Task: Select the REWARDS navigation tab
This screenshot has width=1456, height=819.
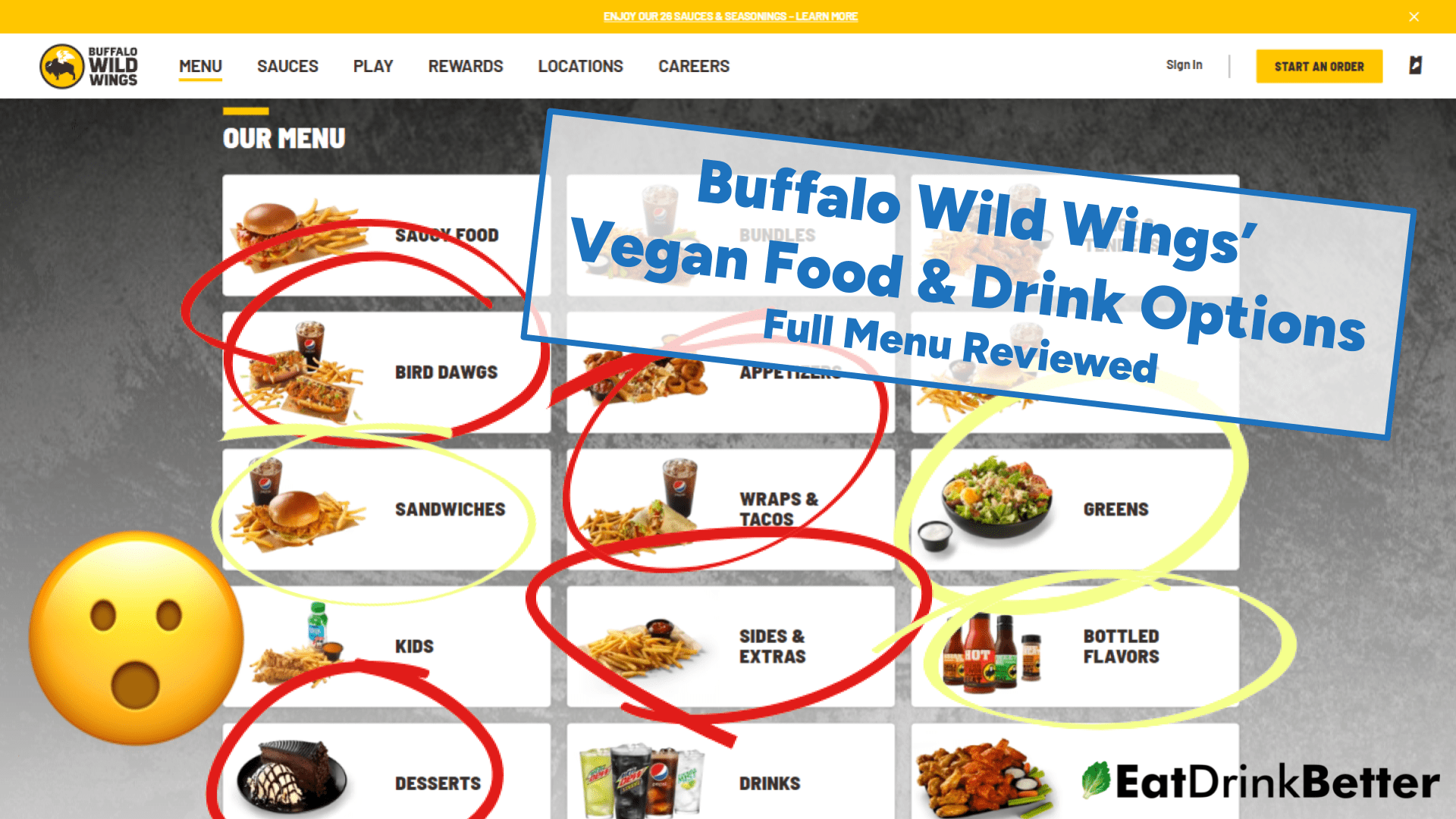Action: (465, 65)
